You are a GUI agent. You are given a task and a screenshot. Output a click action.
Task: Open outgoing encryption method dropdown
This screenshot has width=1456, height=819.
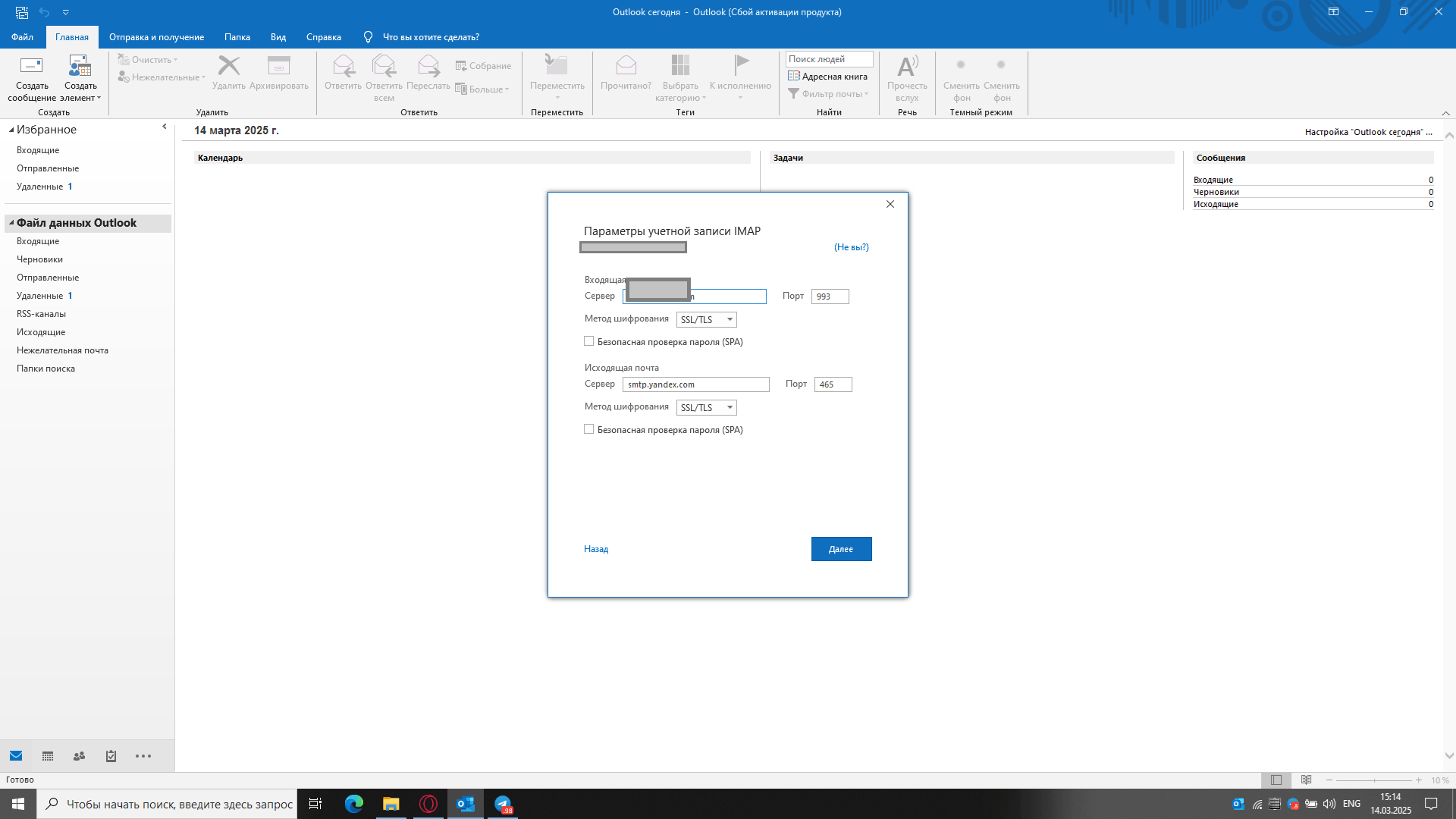[707, 408]
